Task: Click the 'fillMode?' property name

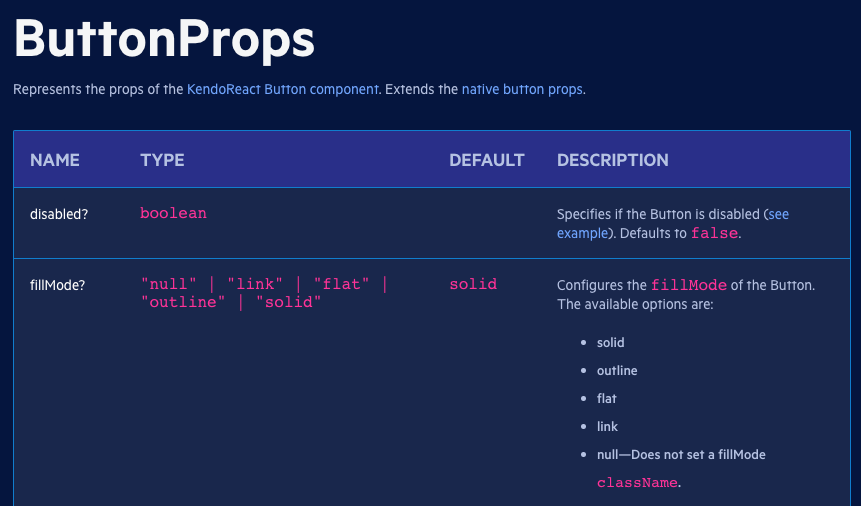Action: tap(58, 285)
